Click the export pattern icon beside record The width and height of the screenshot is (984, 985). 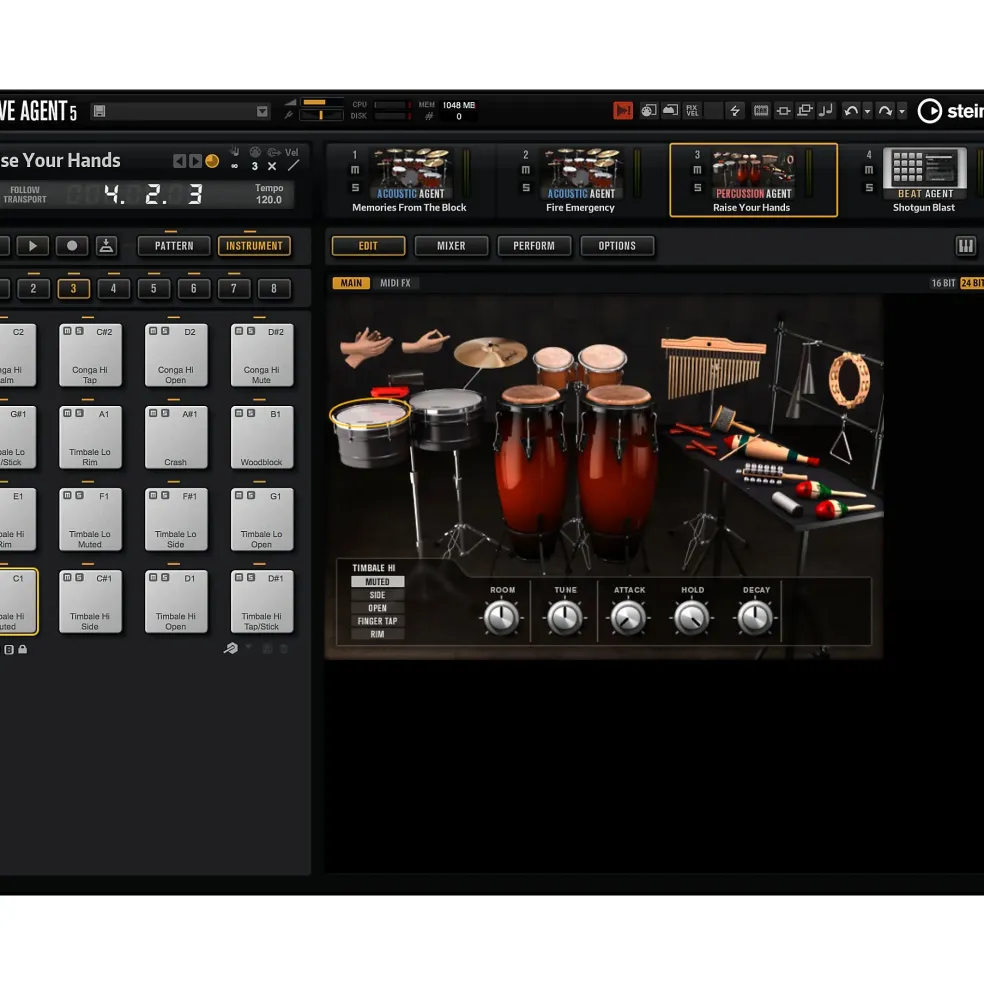pos(106,246)
